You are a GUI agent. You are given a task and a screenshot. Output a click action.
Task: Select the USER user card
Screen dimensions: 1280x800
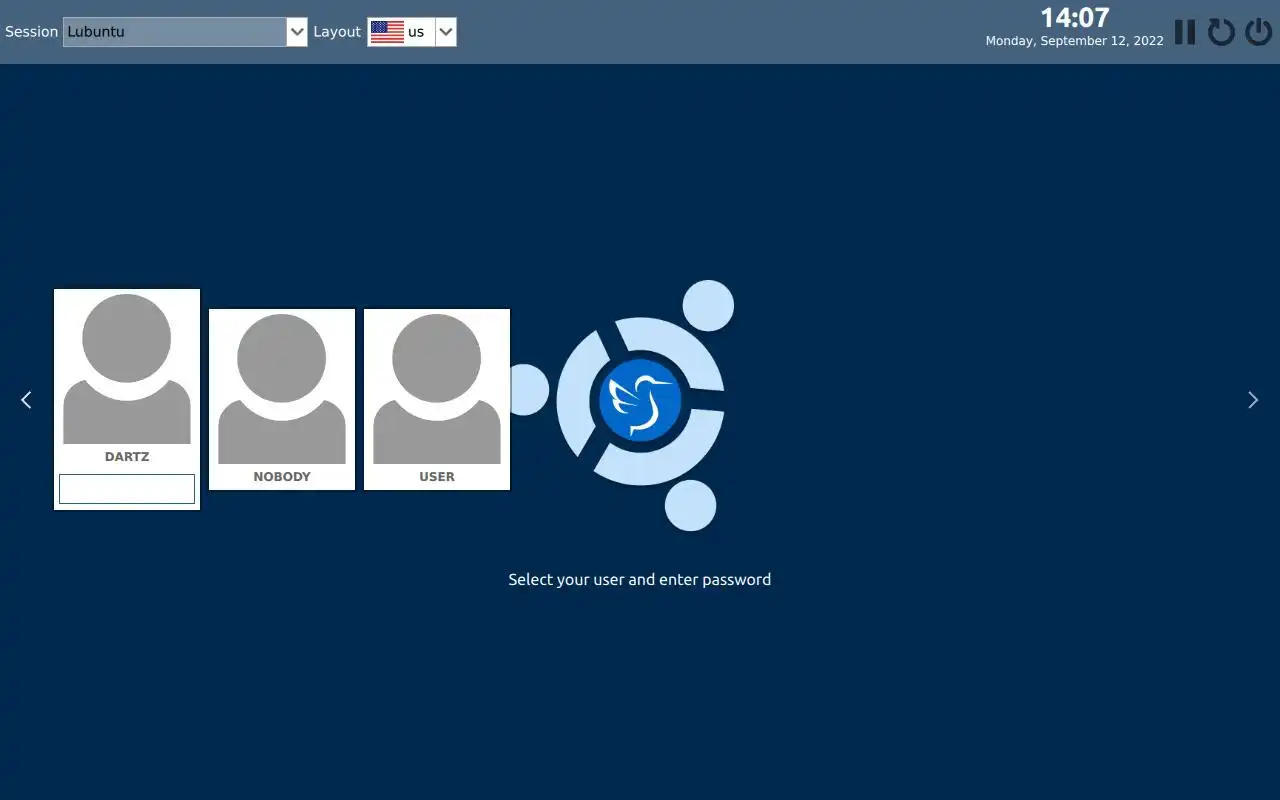(x=437, y=399)
